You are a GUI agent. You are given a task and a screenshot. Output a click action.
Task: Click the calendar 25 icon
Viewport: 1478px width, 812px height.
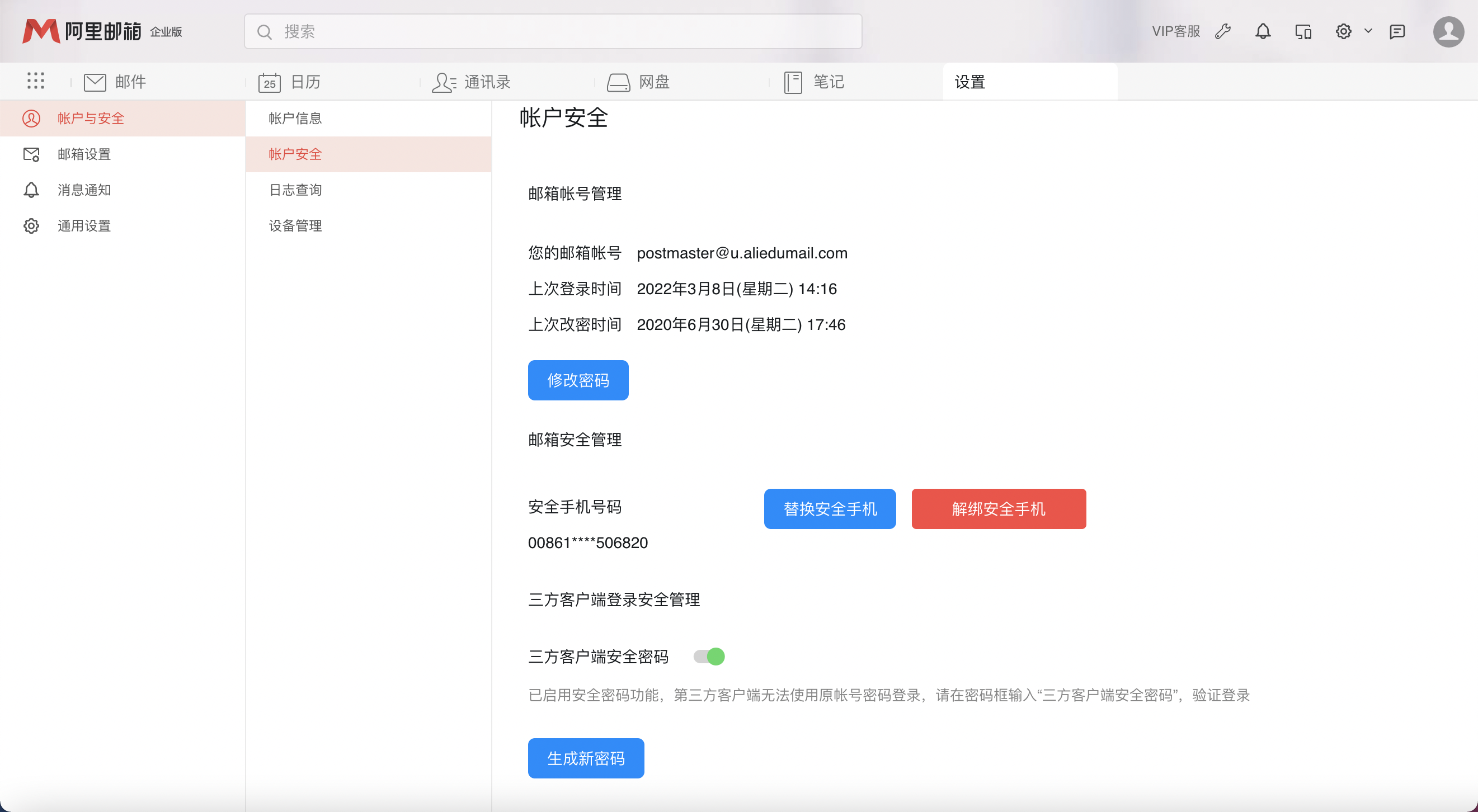click(269, 82)
